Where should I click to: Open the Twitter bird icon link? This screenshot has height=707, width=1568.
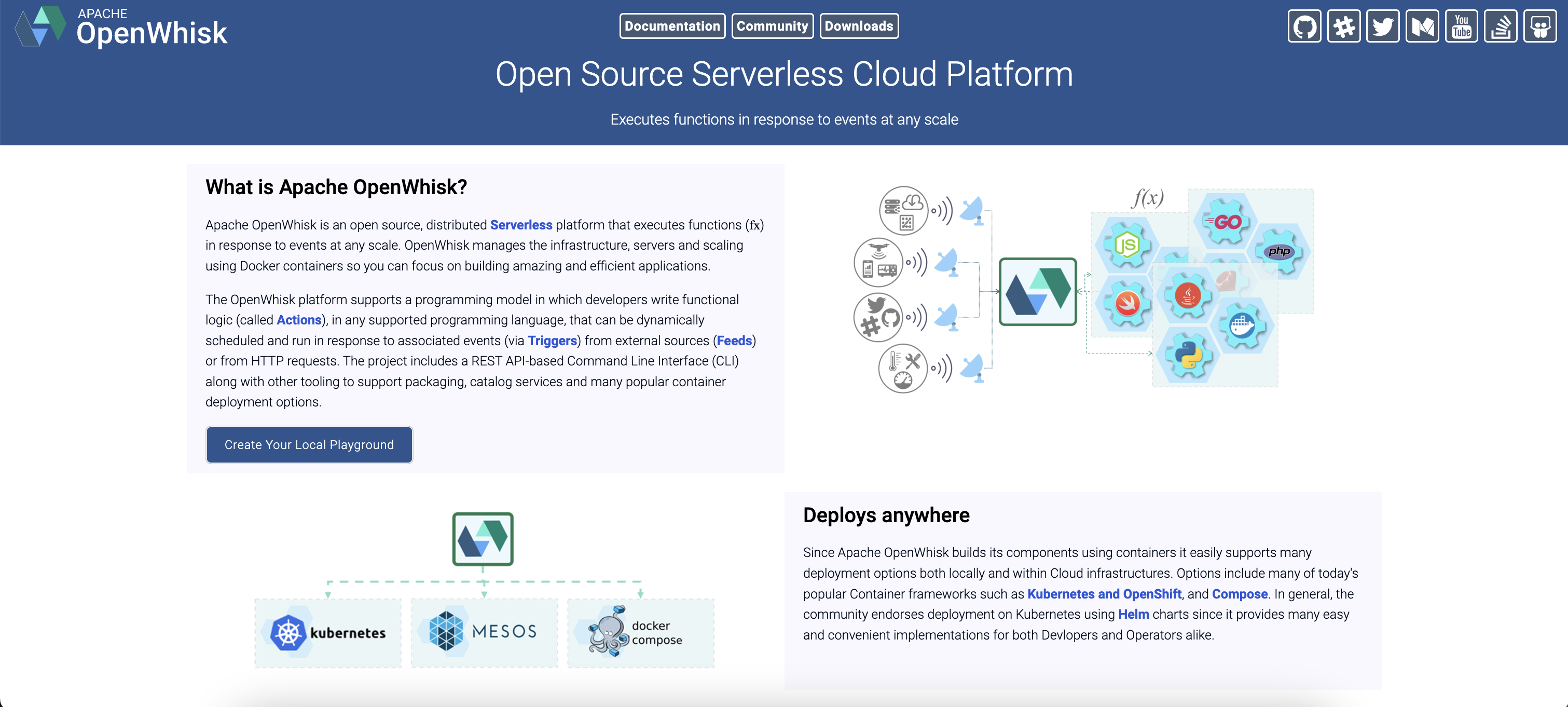pos(1382,26)
